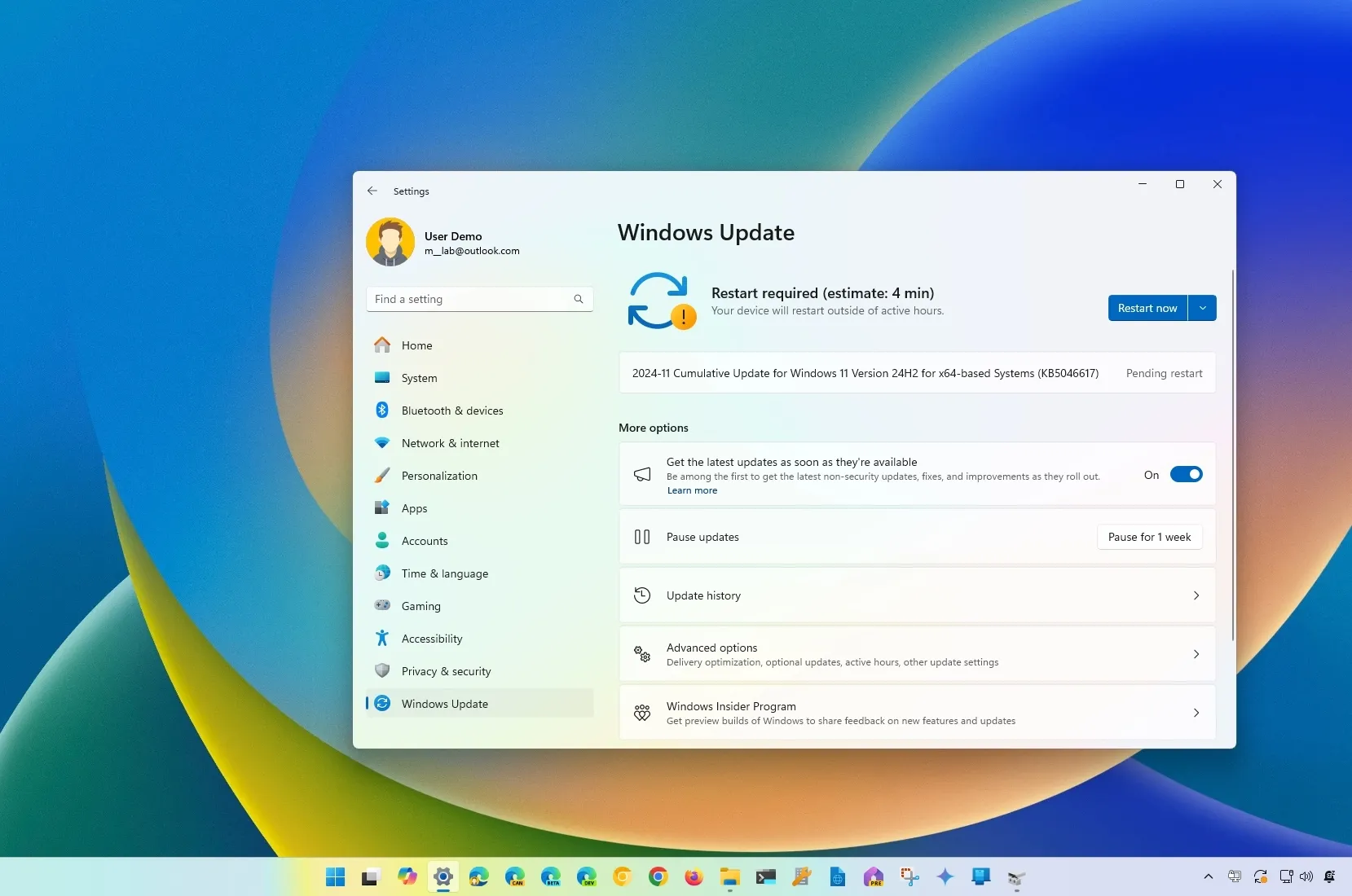
Task: Click the settings page vertical scrollbar
Action: 1232,455
